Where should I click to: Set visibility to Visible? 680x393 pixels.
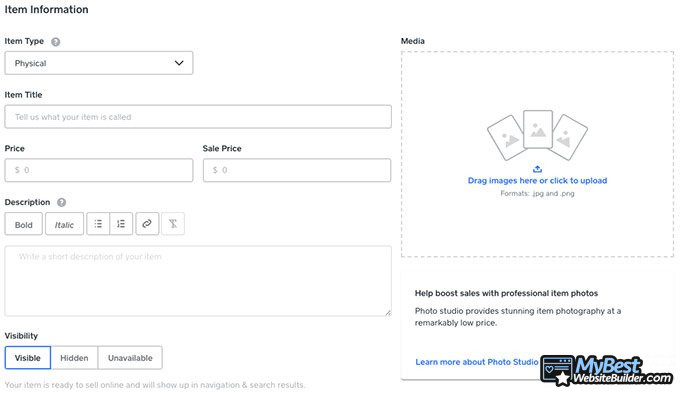(x=28, y=358)
